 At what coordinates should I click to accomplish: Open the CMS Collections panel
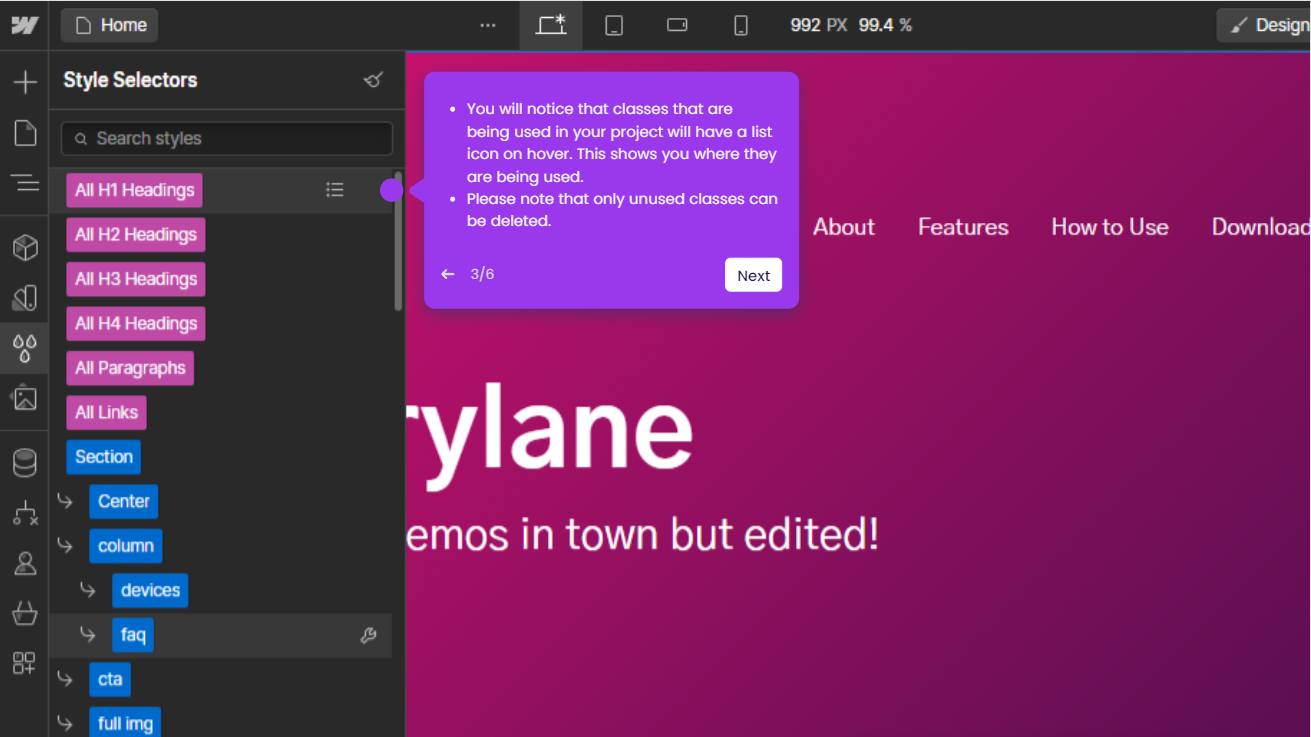24,462
